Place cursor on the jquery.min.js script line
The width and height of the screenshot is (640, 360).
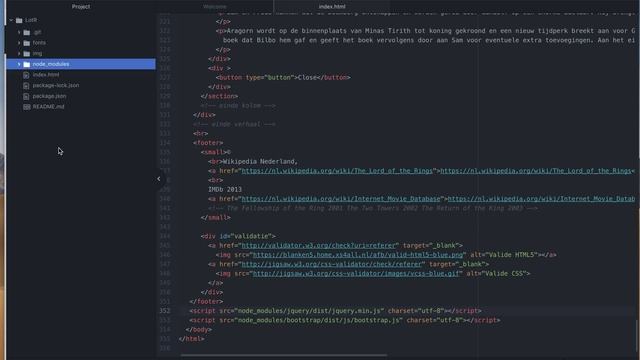tap(335, 311)
